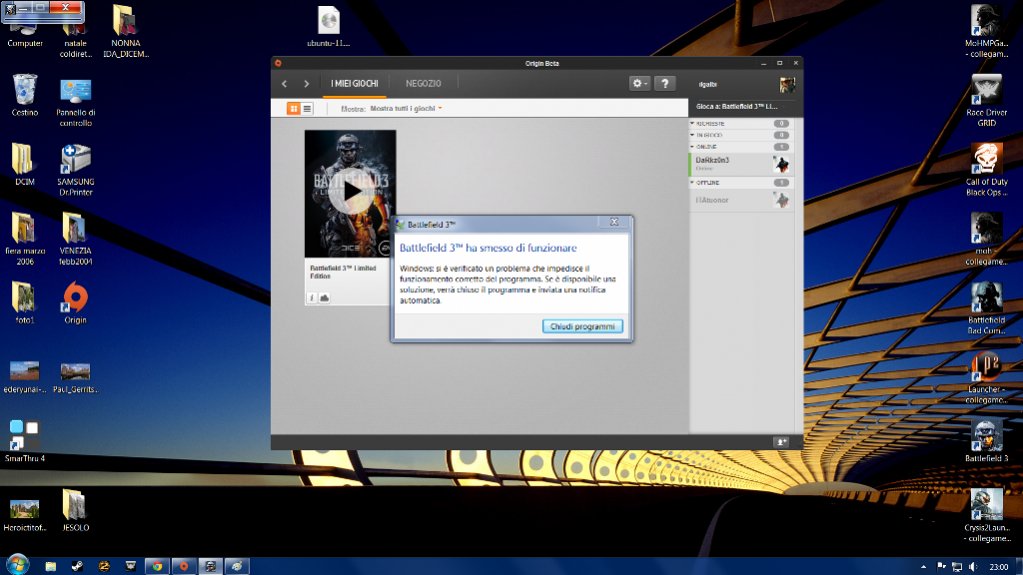The height and width of the screenshot is (575, 1023).
Task: Open the NONNA IDA_DICEM folder
Action: click(126, 31)
